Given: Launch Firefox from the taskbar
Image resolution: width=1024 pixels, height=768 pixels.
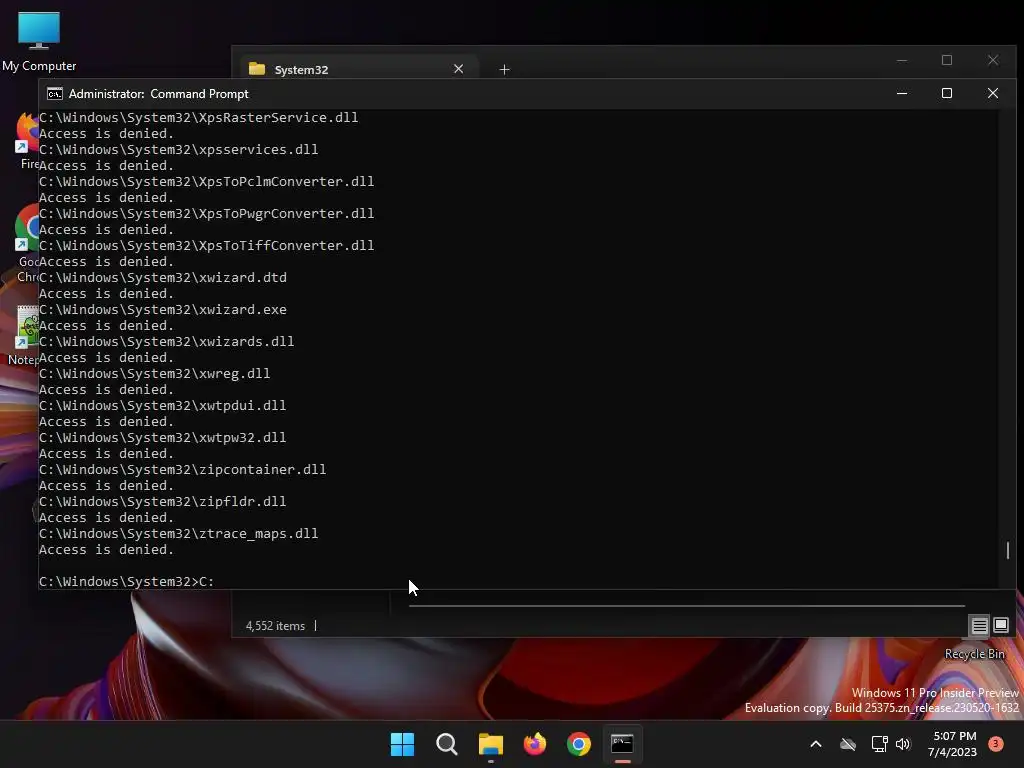Looking at the screenshot, I should point(535,744).
